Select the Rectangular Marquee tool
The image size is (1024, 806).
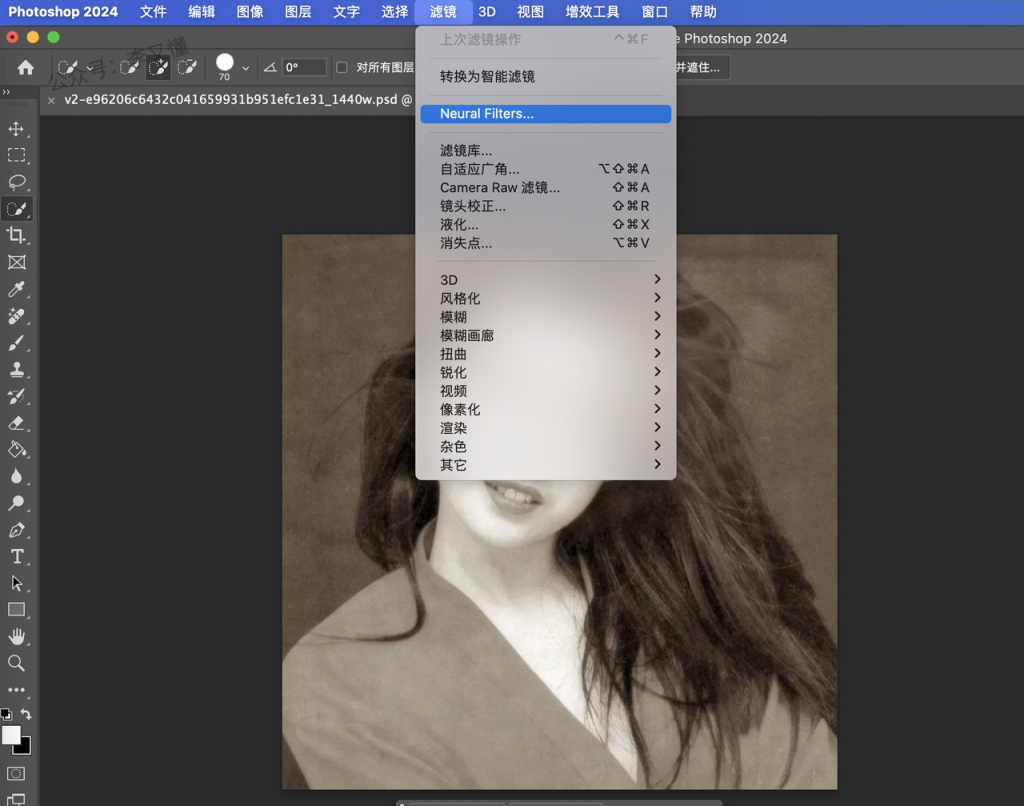16,155
